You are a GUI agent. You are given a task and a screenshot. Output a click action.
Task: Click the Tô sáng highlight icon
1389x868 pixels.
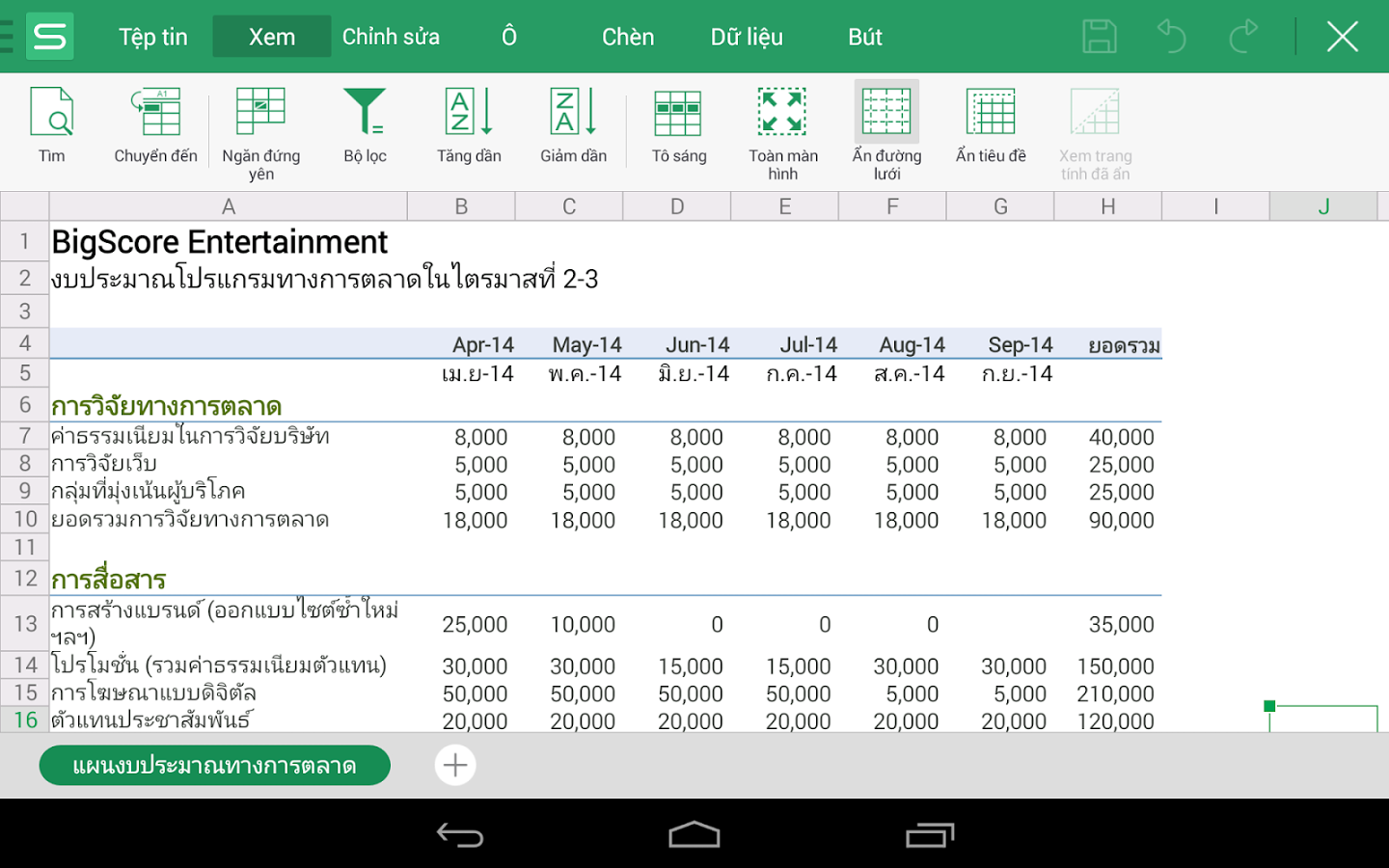[678, 115]
